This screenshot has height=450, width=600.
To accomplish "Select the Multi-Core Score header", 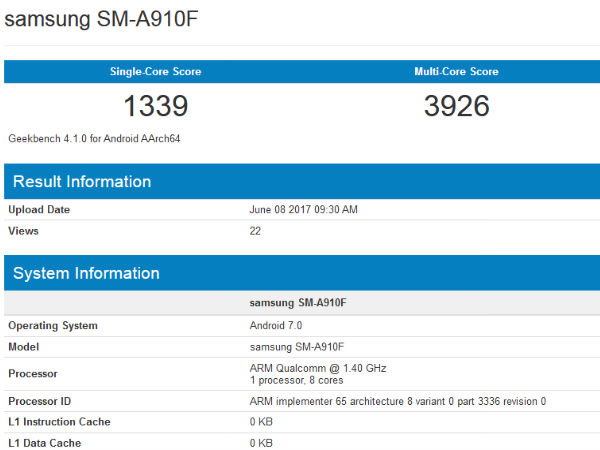I will coord(457,72).
